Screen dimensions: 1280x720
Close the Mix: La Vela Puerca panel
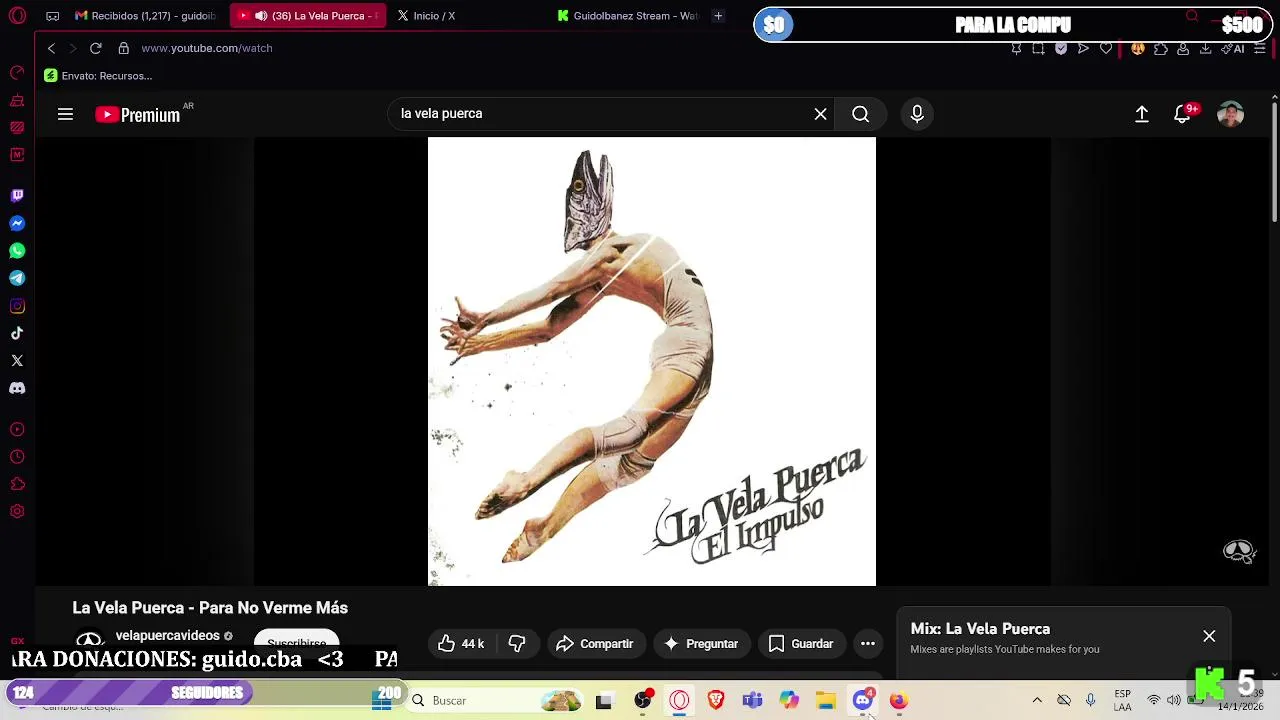click(1209, 636)
